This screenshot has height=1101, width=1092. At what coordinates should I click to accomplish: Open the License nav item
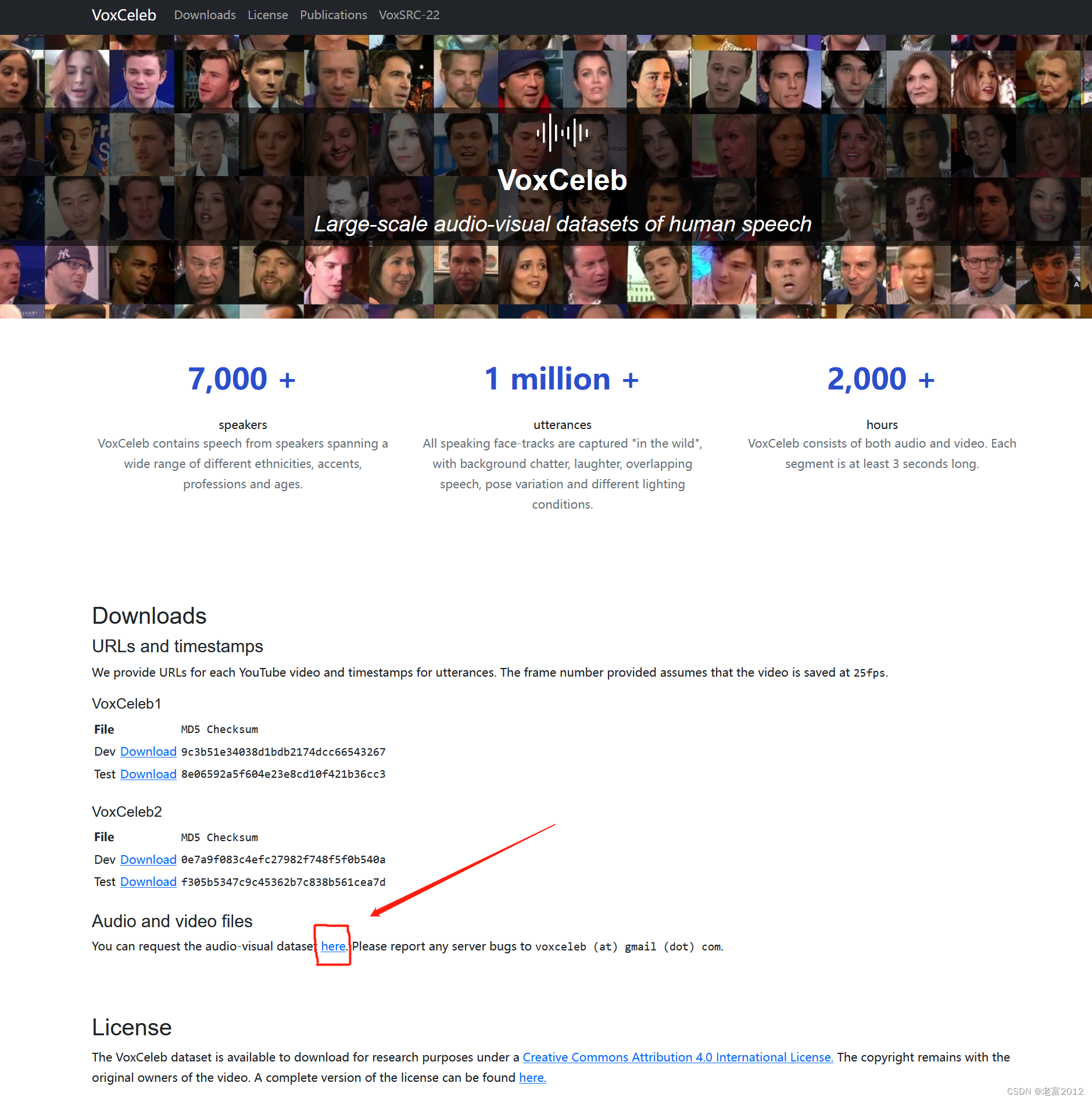[x=267, y=15]
